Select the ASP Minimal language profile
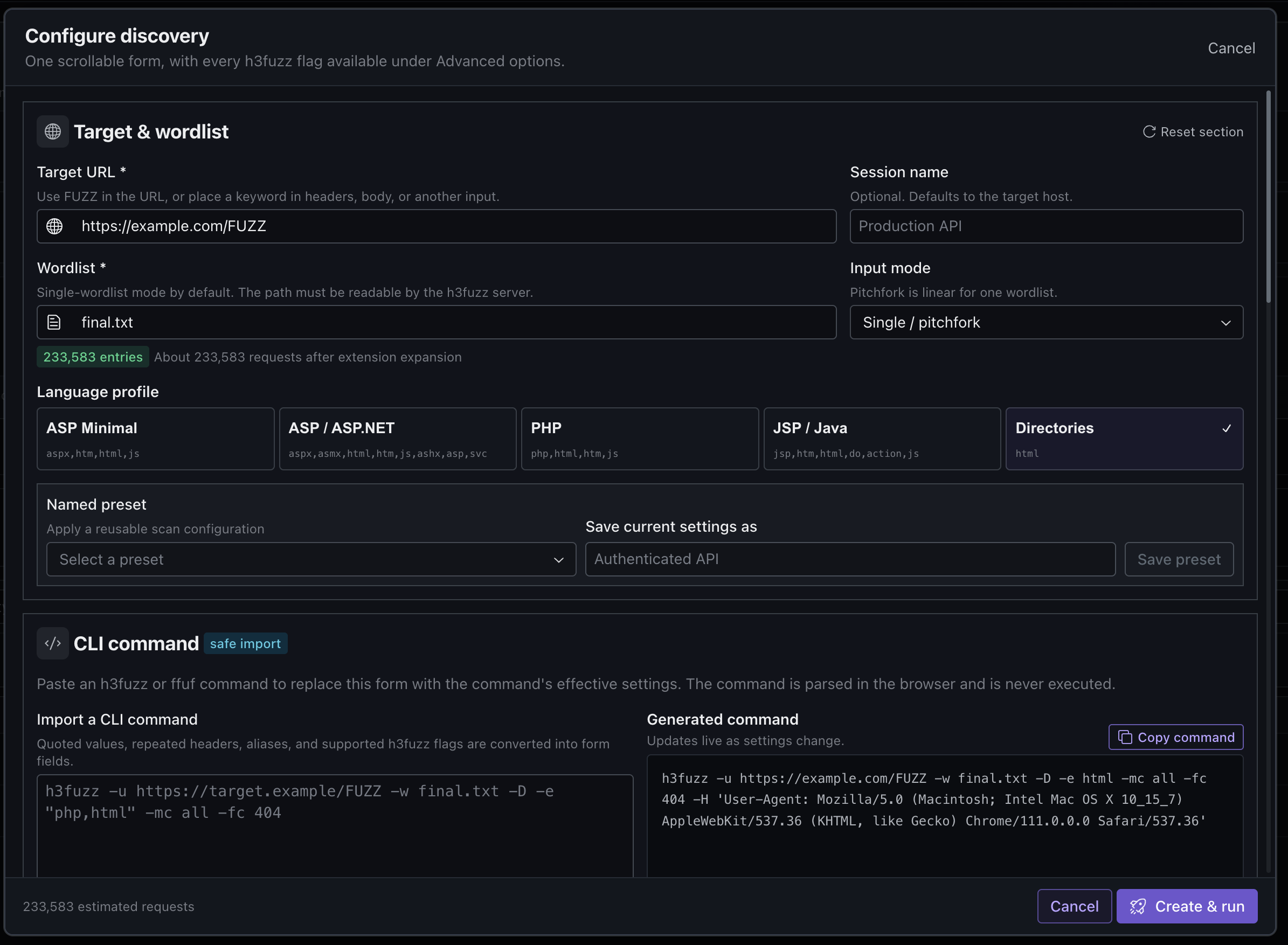Viewport: 1288px width, 945px height. click(x=156, y=439)
